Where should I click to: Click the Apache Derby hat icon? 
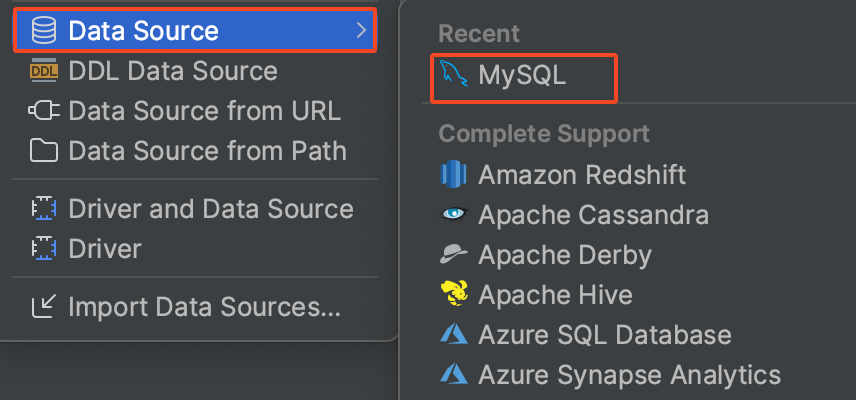[454, 255]
